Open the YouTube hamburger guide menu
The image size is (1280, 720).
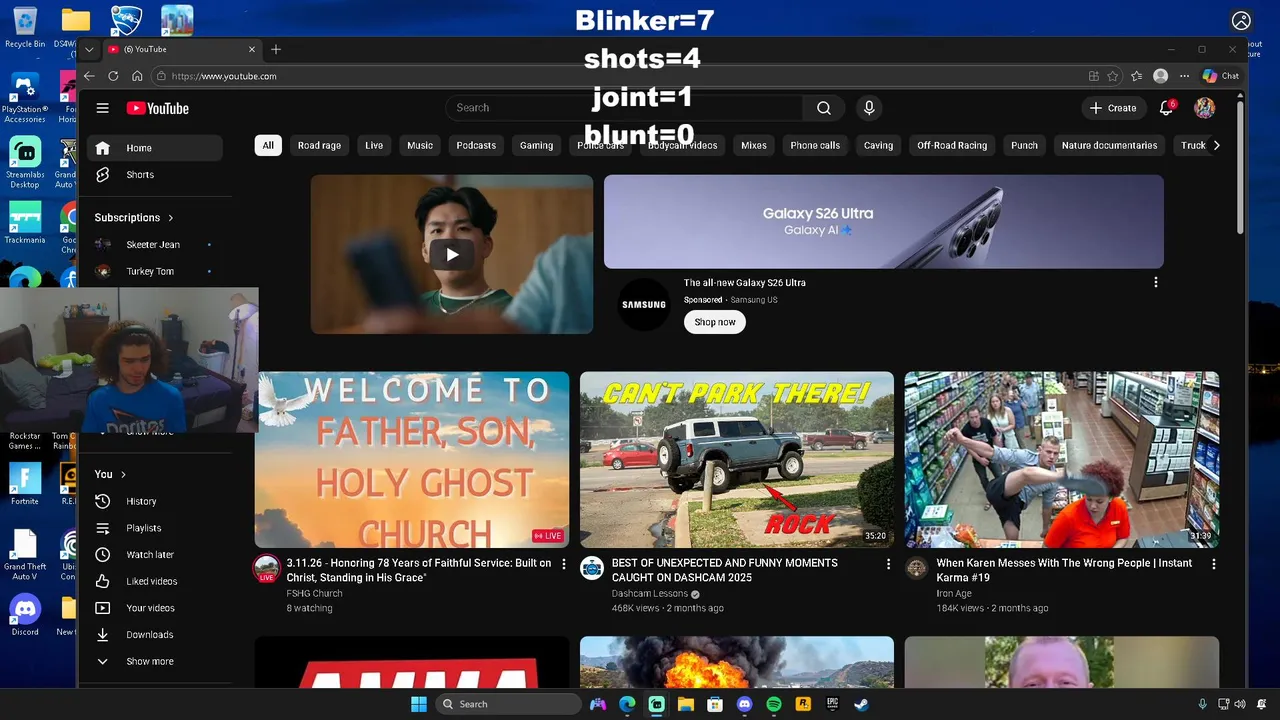(x=102, y=108)
